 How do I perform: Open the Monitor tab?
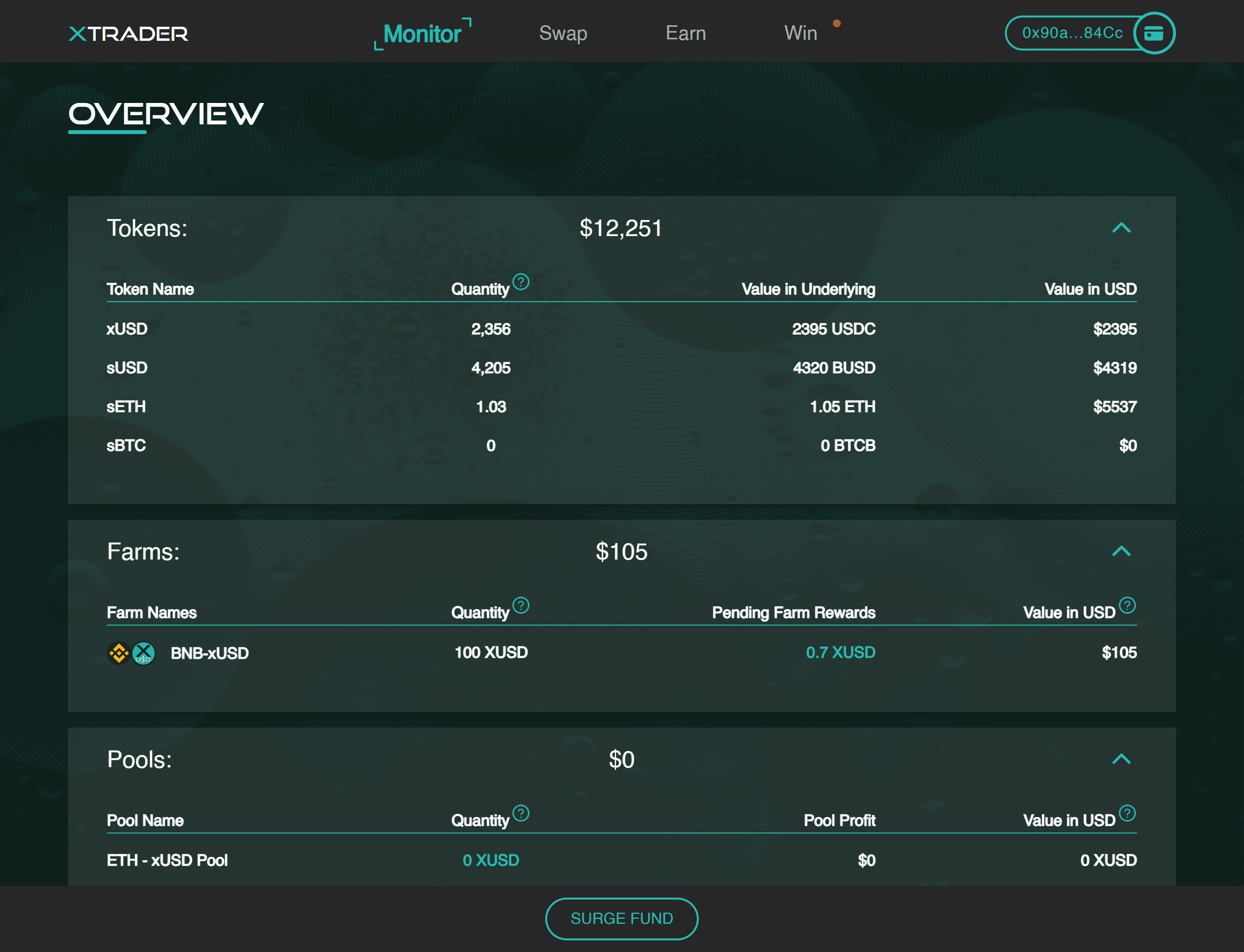422,34
